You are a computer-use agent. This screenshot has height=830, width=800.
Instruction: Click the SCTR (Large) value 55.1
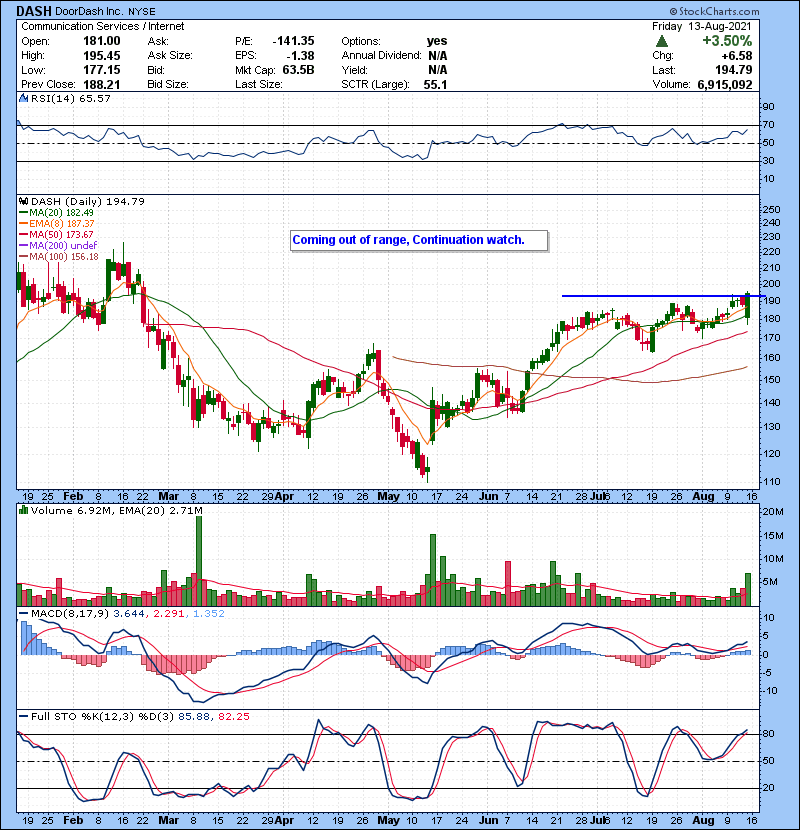435,85
